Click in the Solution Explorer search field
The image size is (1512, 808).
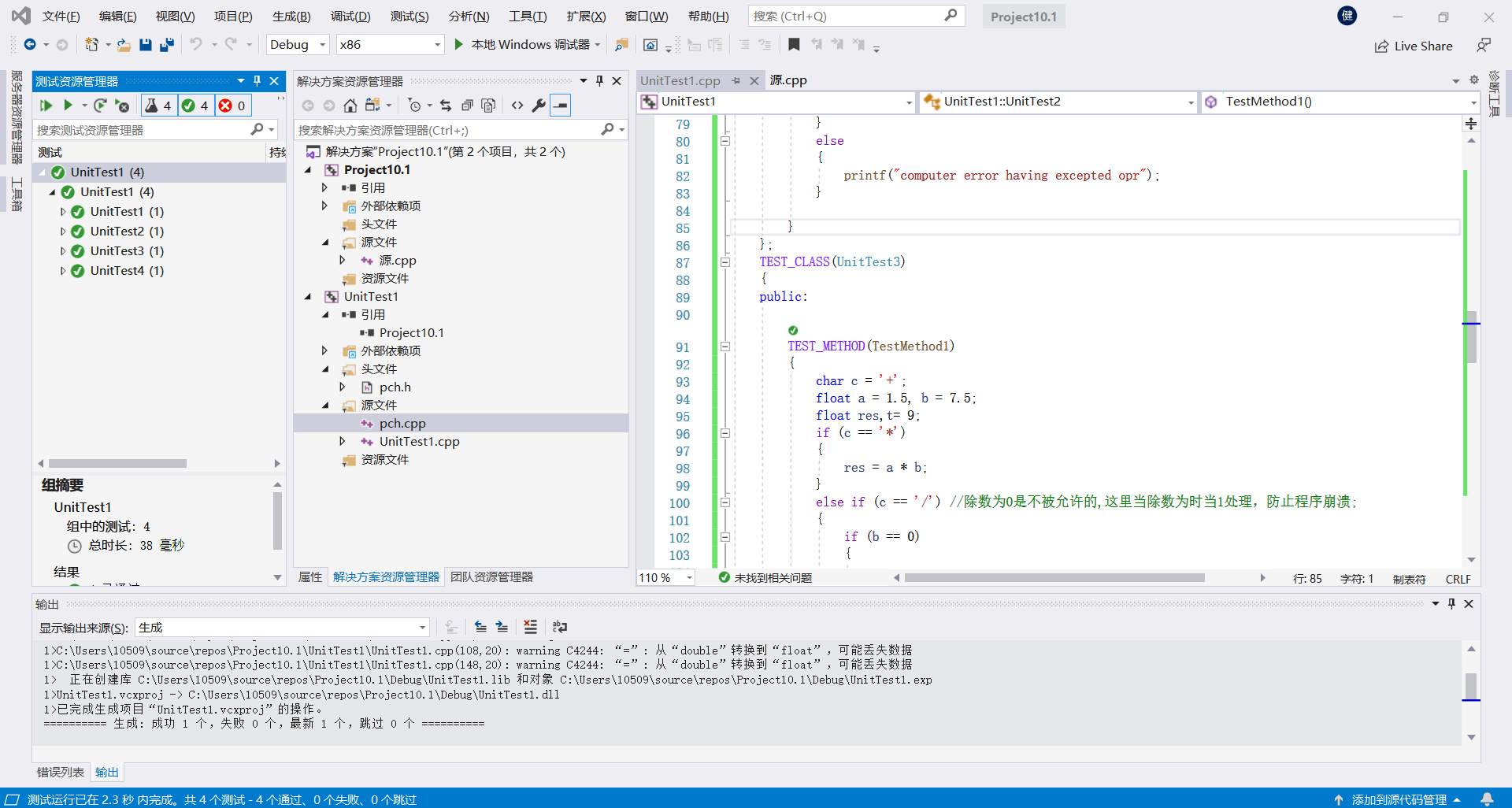pyautogui.click(x=447, y=130)
